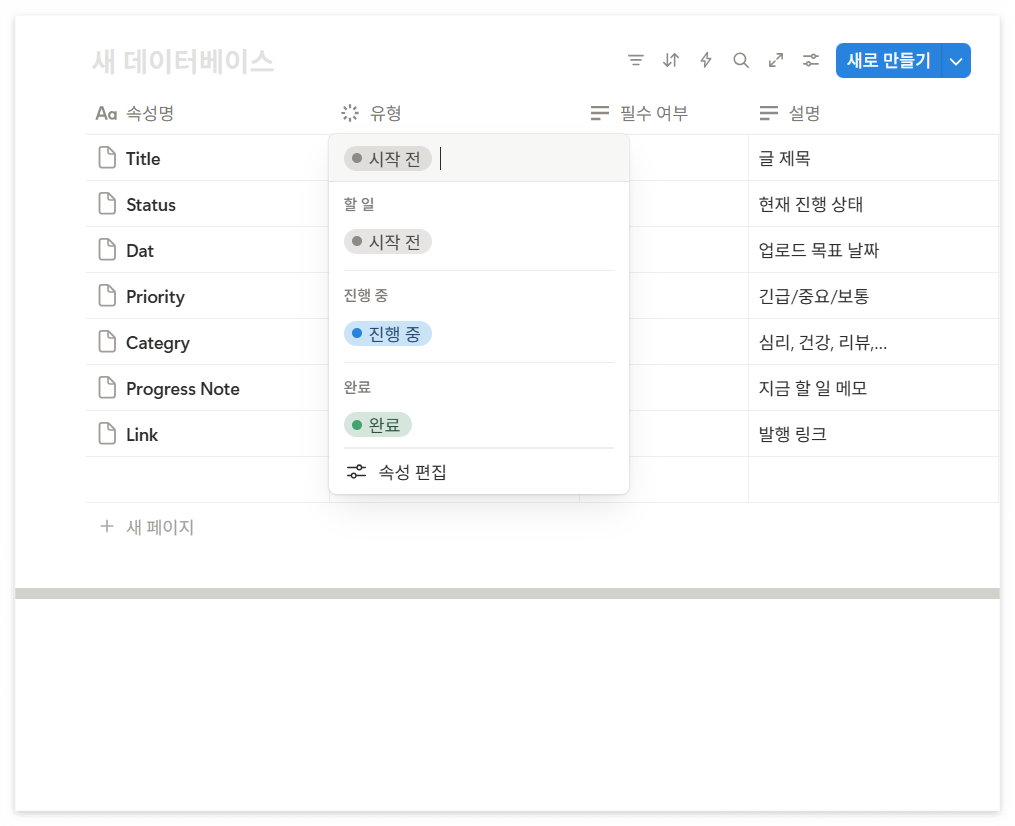The height and width of the screenshot is (826, 1015).
Task: Click the 현재 진행 상태 cell
Action: tap(873, 204)
